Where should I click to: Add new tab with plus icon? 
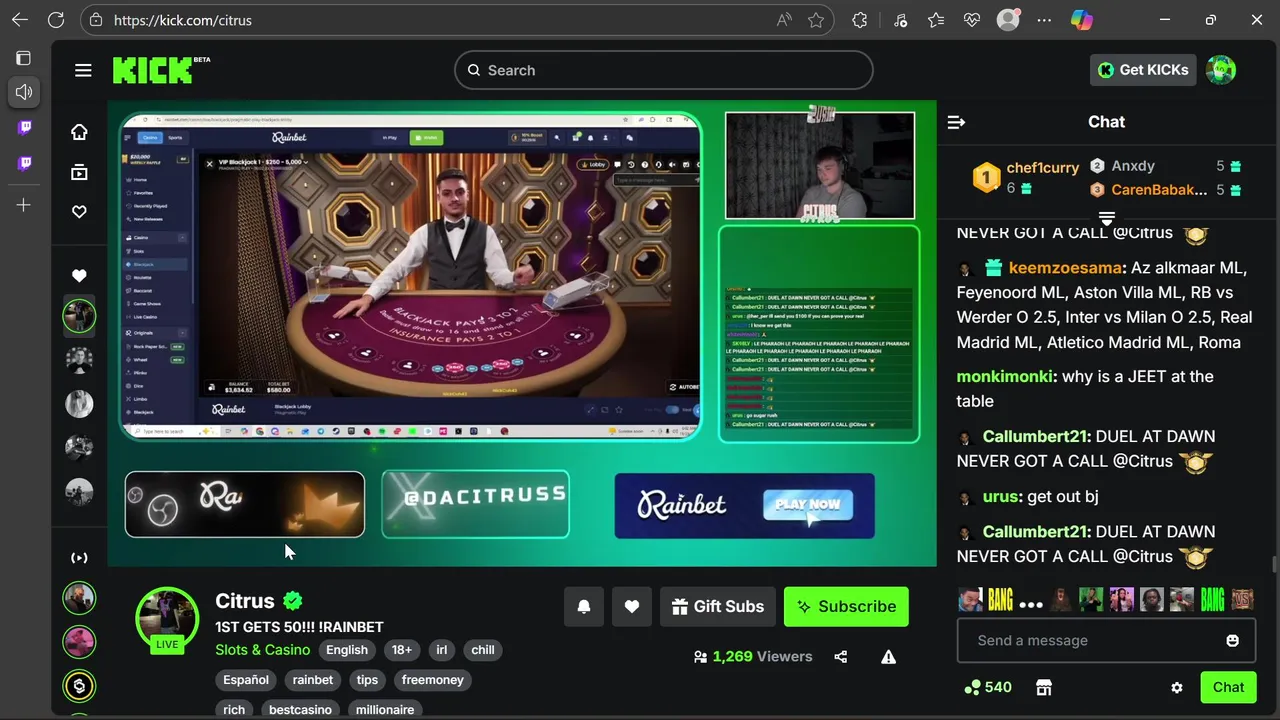[x=24, y=205]
